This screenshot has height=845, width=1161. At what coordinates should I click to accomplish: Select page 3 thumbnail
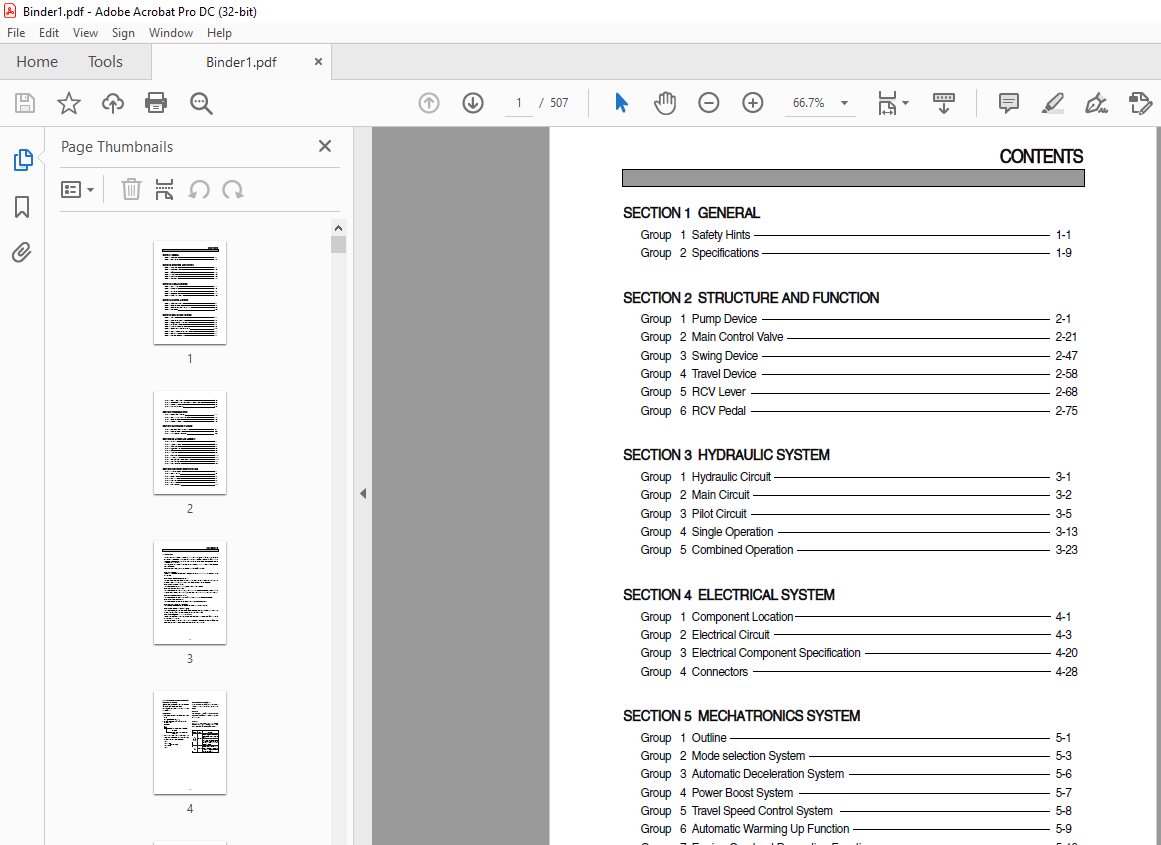click(190, 592)
